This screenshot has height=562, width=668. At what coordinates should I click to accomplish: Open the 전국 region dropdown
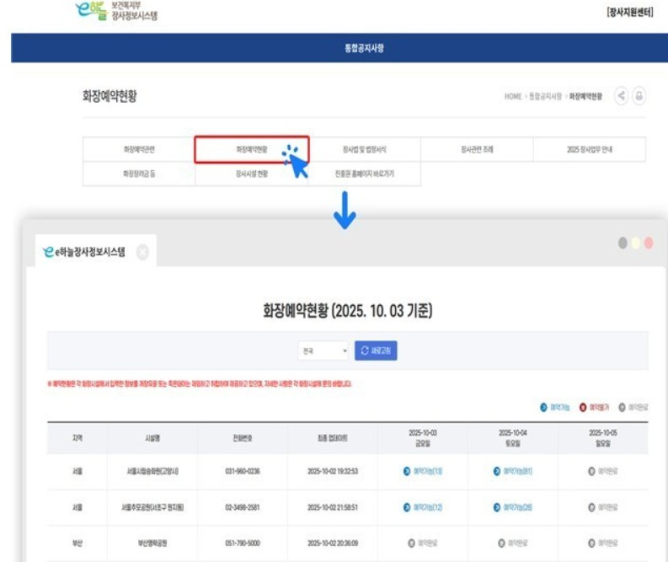coord(323,351)
